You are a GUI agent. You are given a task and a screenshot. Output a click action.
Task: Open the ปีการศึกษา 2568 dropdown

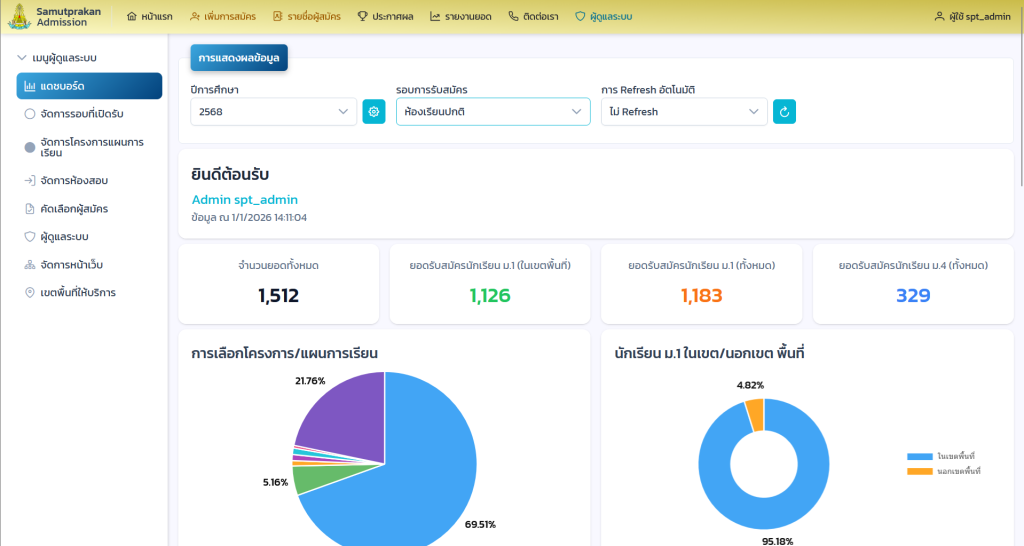tap(273, 112)
